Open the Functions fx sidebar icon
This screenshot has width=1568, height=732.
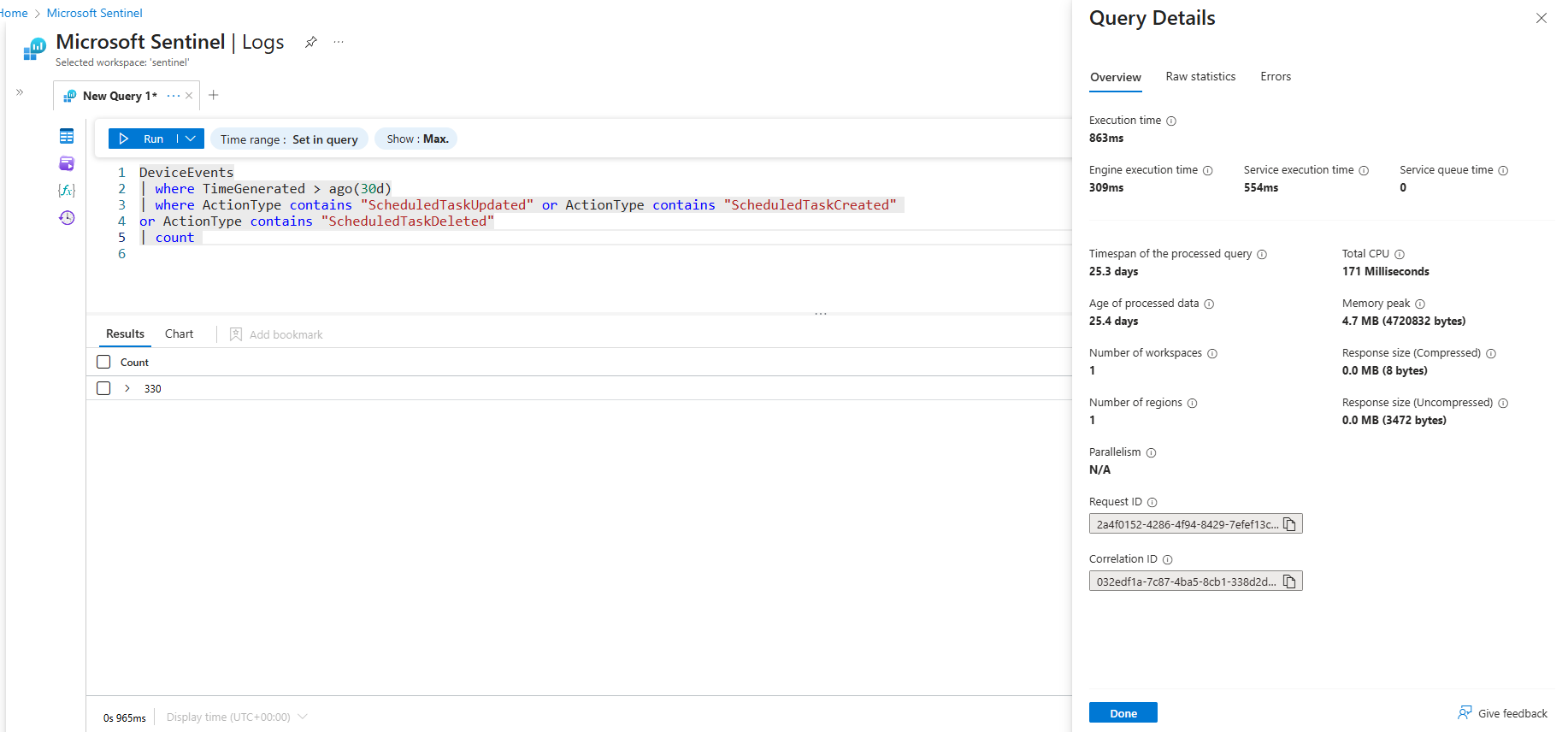(67, 190)
